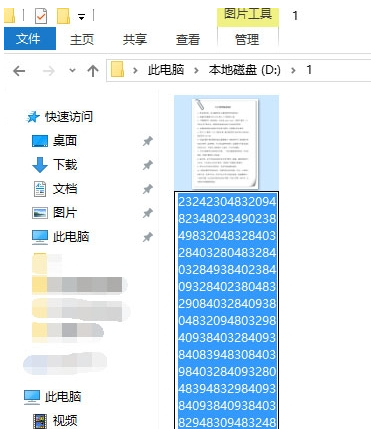This screenshot has width=371, height=429.
Task: Open 视频 in the navigation pane
Action: click(65, 421)
